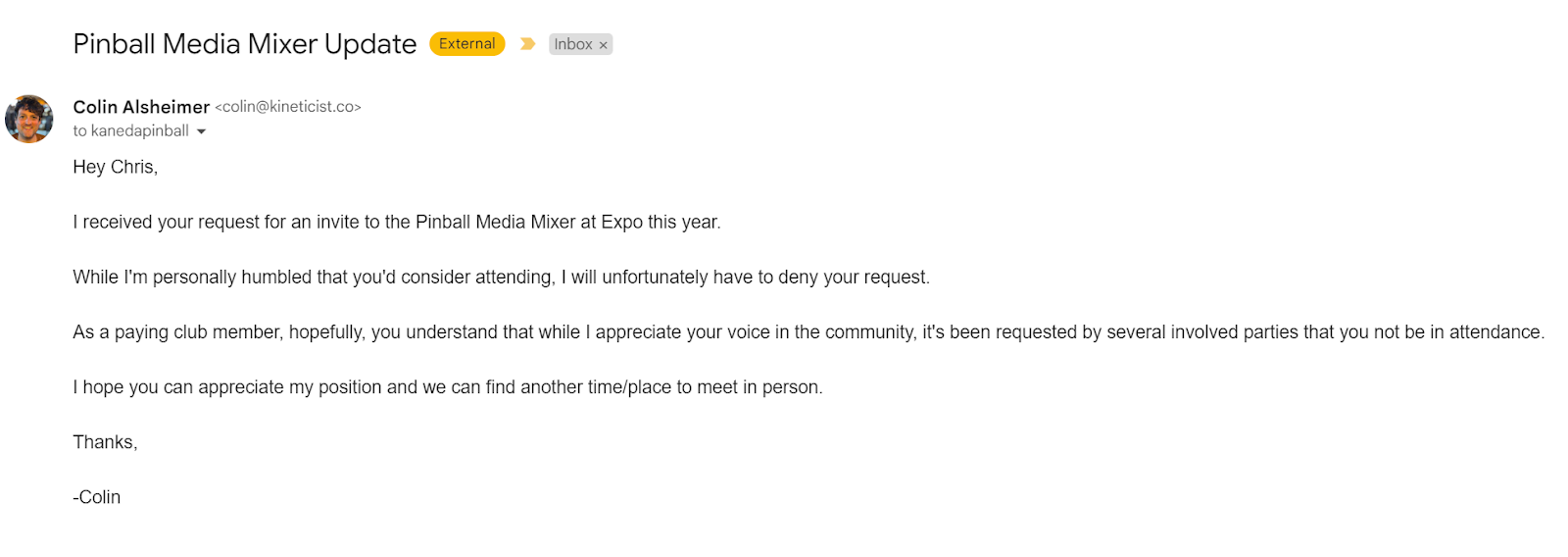Screen dimensions: 1568x557
Task: Remove the Inbox label with the x
Action: coord(604,45)
